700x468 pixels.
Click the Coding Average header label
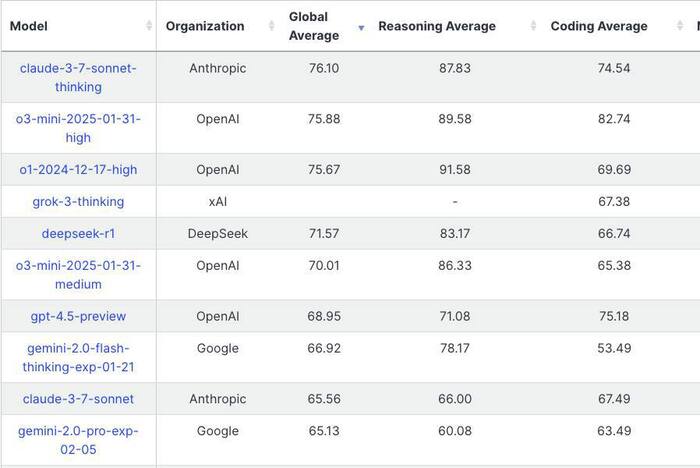pos(599,27)
